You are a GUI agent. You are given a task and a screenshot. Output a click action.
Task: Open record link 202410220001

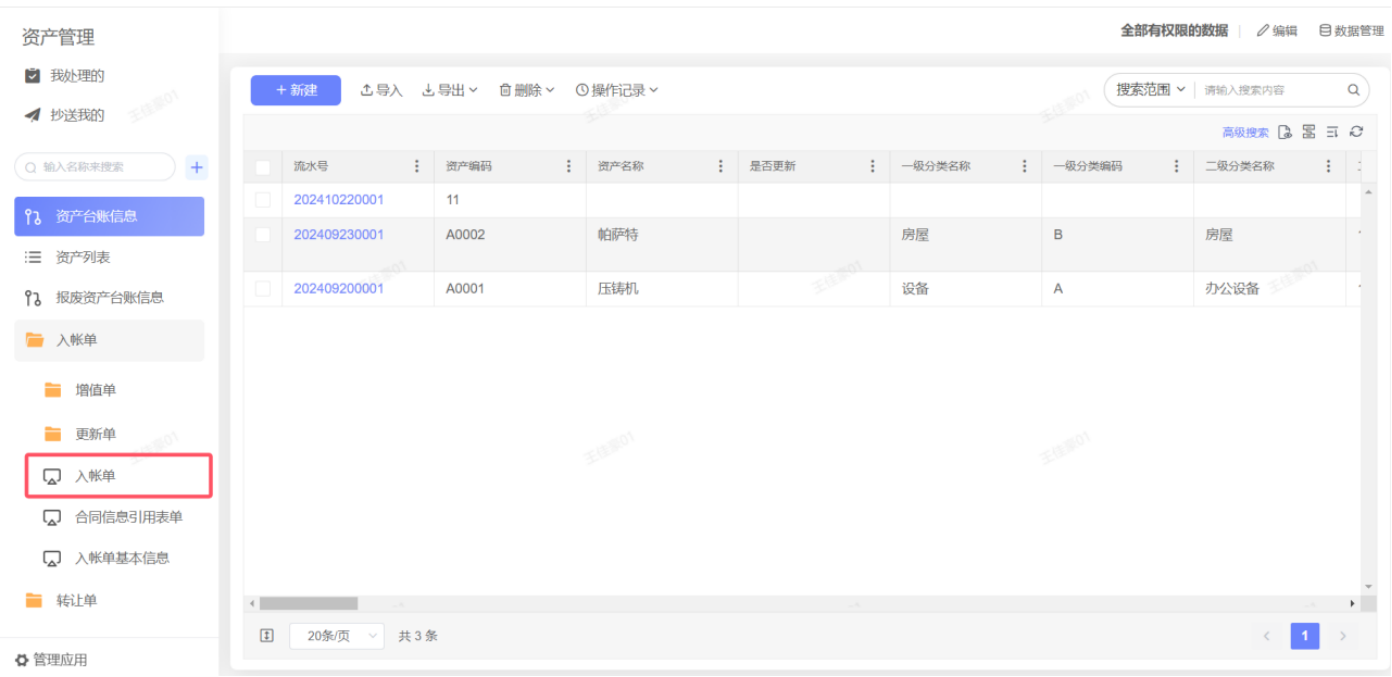point(338,200)
